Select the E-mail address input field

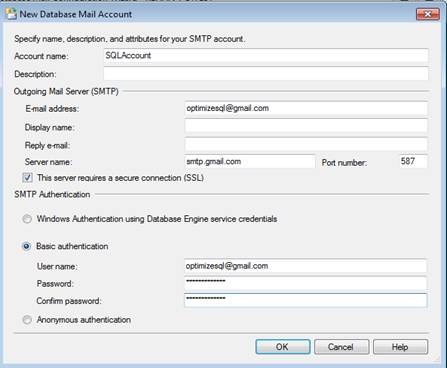pyautogui.click(x=306, y=108)
